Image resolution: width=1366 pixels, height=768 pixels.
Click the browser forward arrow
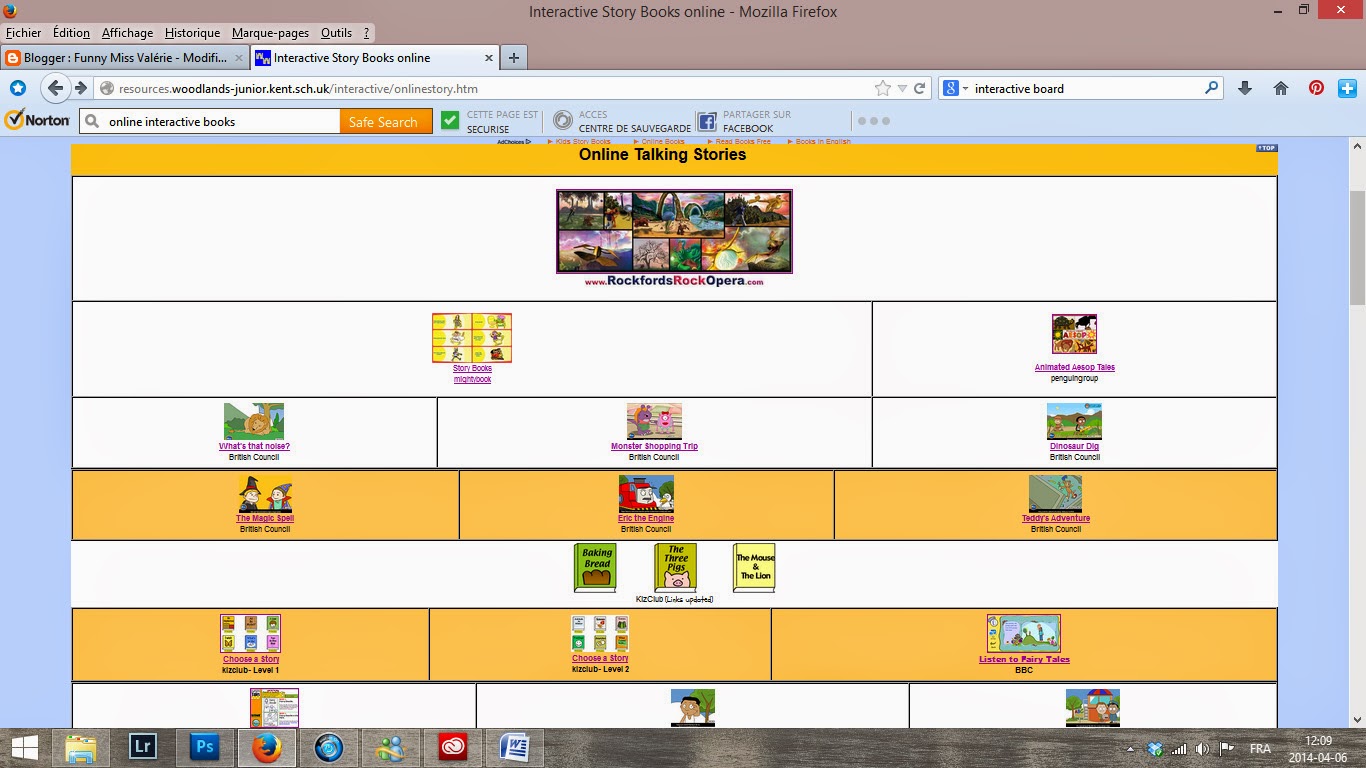81,88
